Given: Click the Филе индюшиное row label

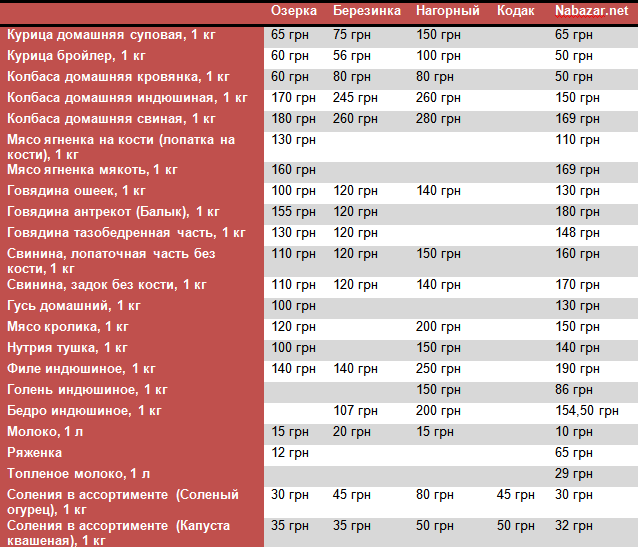Looking at the screenshot, I should (x=81, y=368).
